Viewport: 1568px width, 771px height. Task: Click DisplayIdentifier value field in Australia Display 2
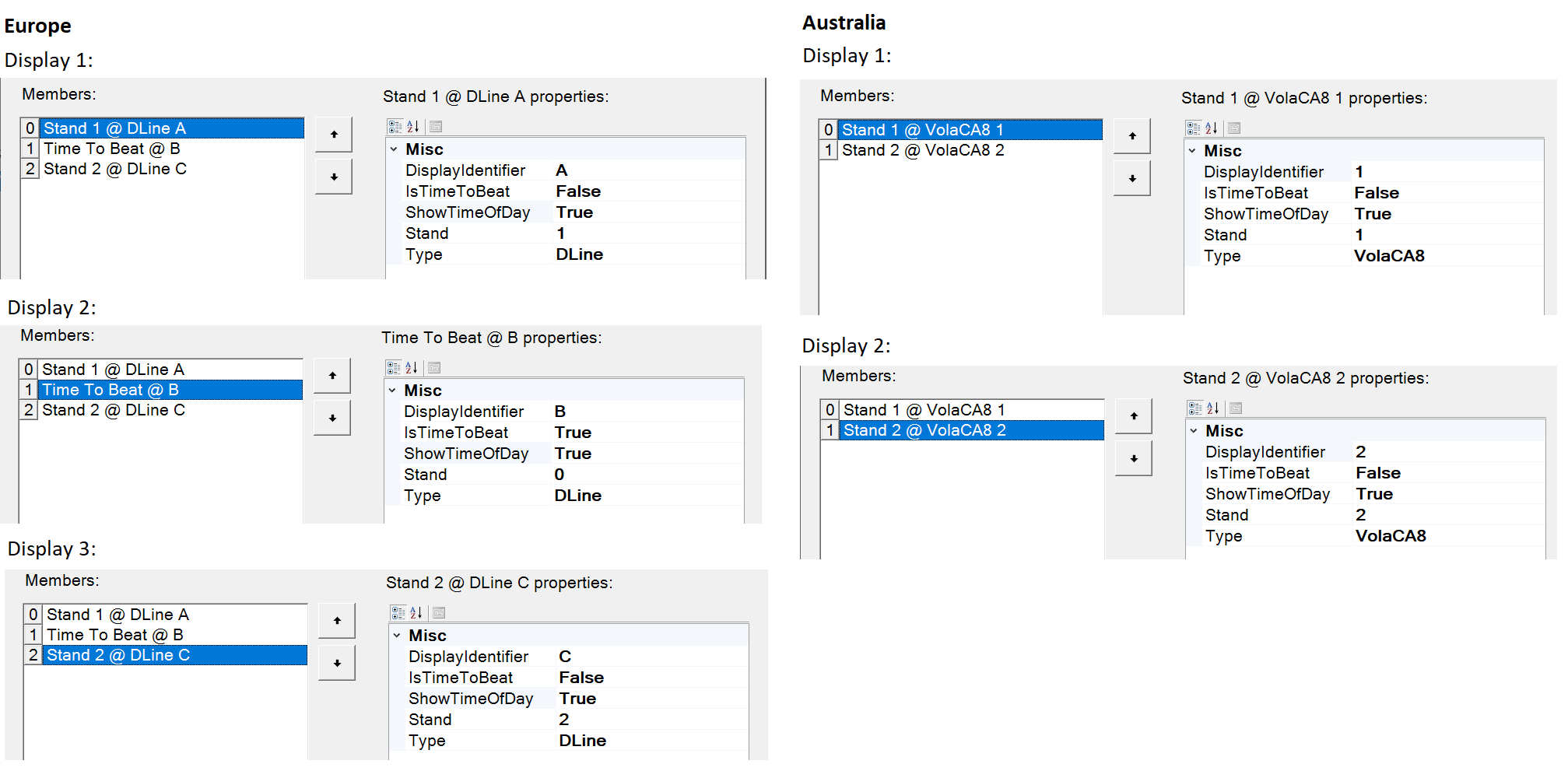[1361, 452]
